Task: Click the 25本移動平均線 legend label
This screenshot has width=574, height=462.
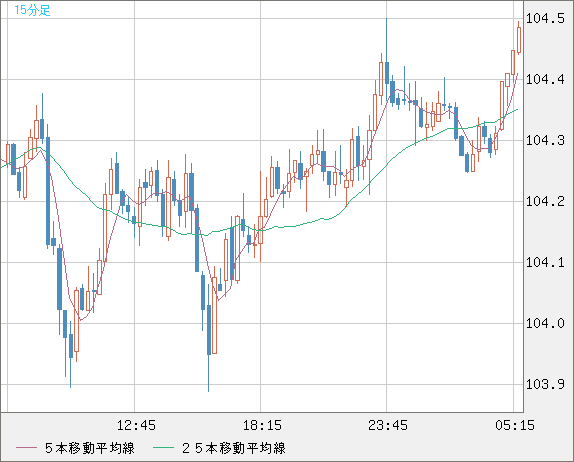Action: click(x=234, y=448)
